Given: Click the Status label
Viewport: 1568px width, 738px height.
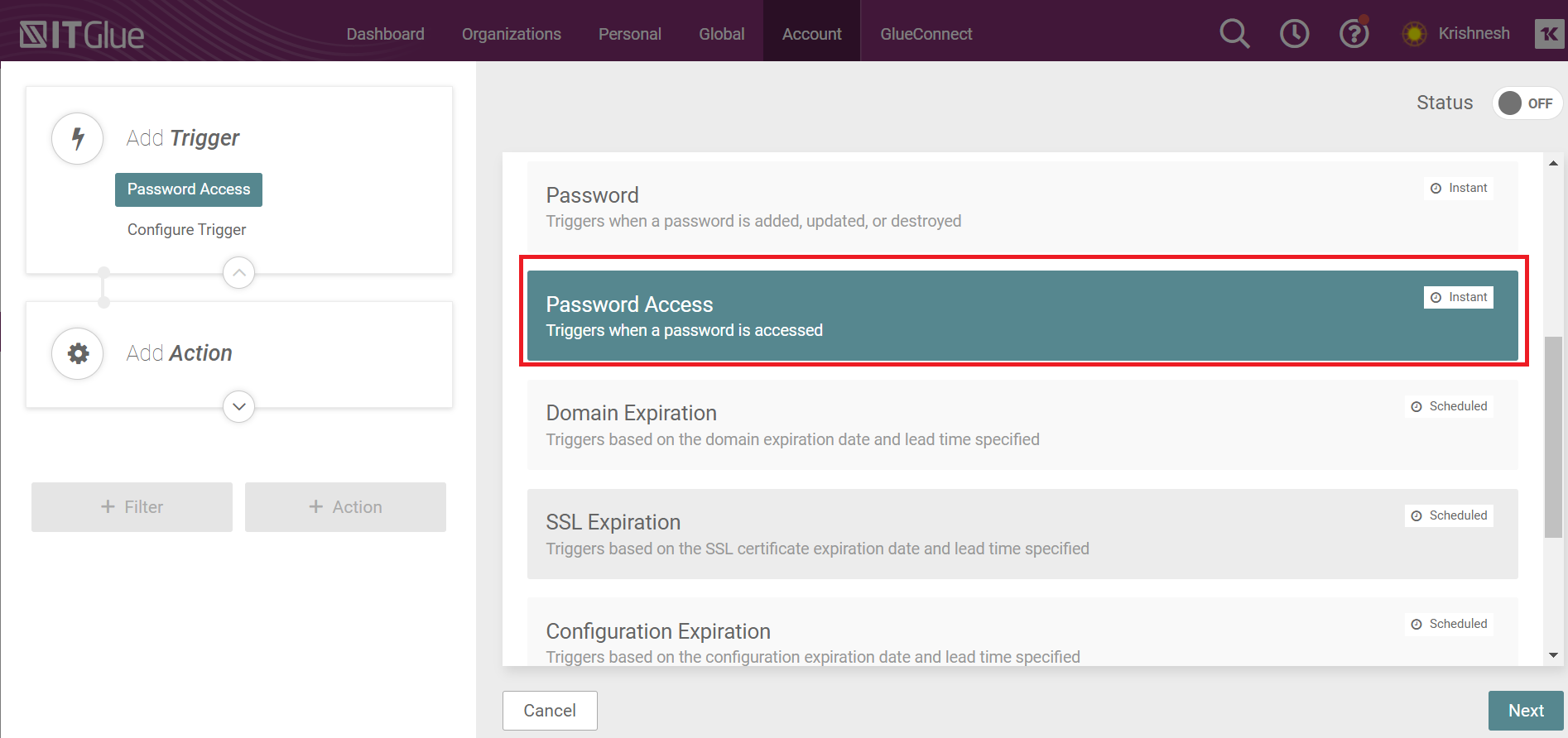Looking at the screenshot, I should pyautogui.click(x=1445, y=103).
